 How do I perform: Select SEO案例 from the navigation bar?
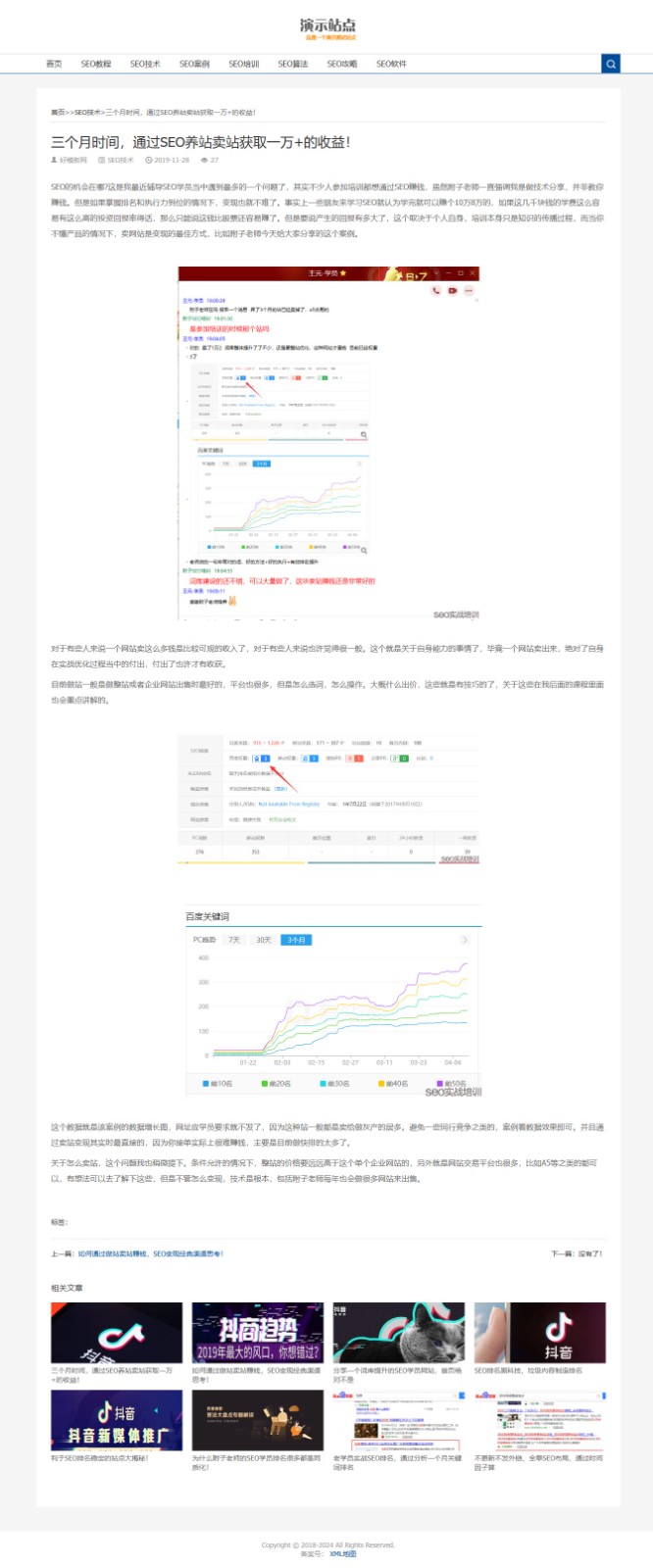194,64
